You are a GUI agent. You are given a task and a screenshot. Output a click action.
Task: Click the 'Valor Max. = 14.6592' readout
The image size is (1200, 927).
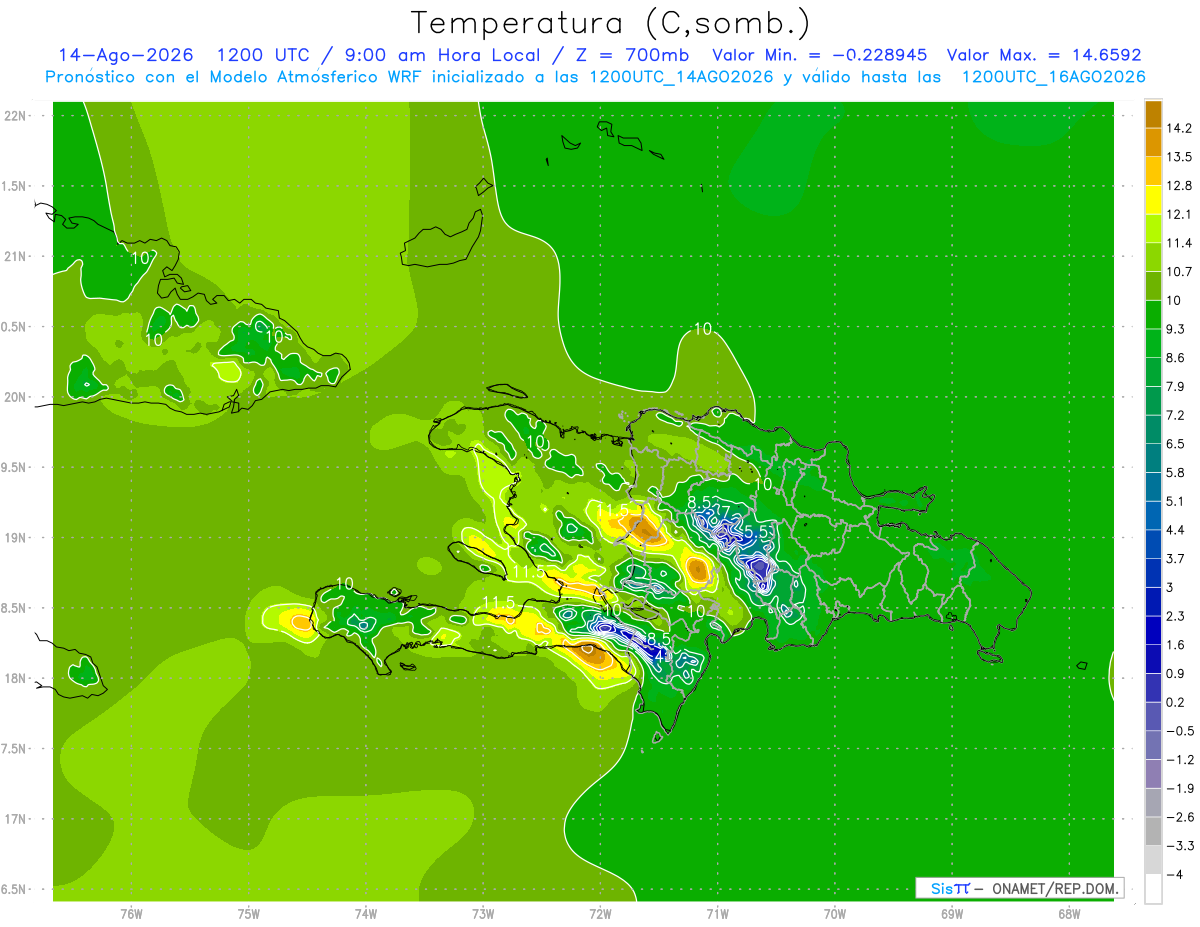1044,55
